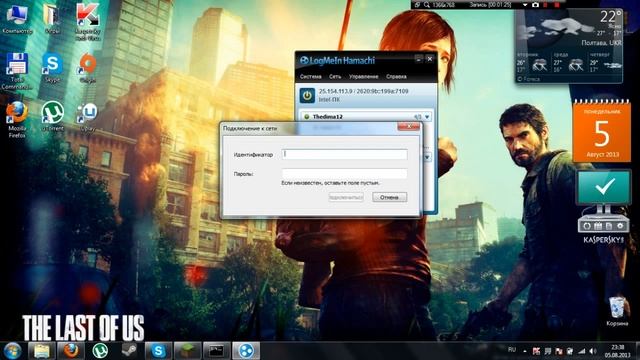Open the Minecraft taskbar icon
This screenshot has width=640, height=360.
188,351
